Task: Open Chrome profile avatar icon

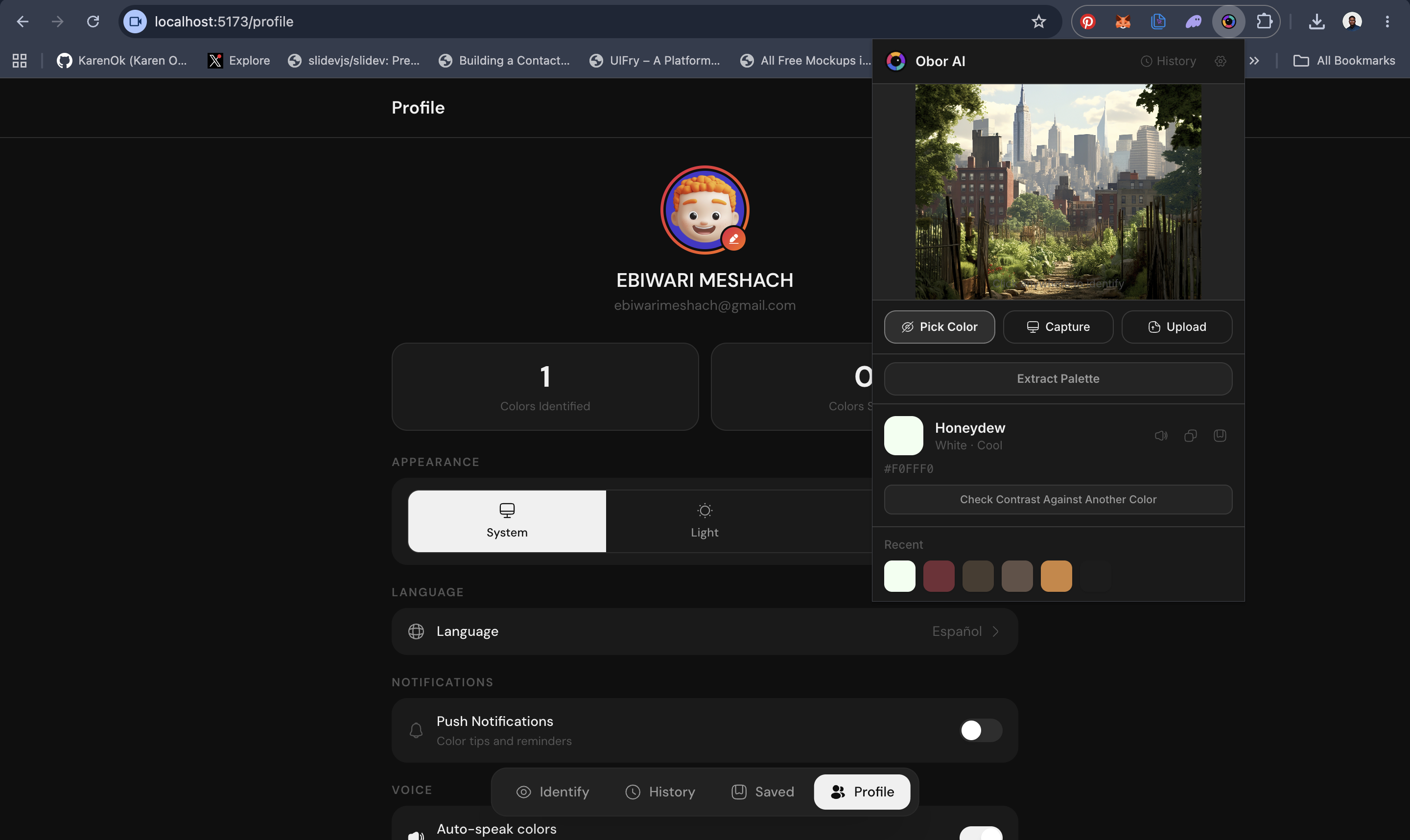Action: [x=1352, y=22]
